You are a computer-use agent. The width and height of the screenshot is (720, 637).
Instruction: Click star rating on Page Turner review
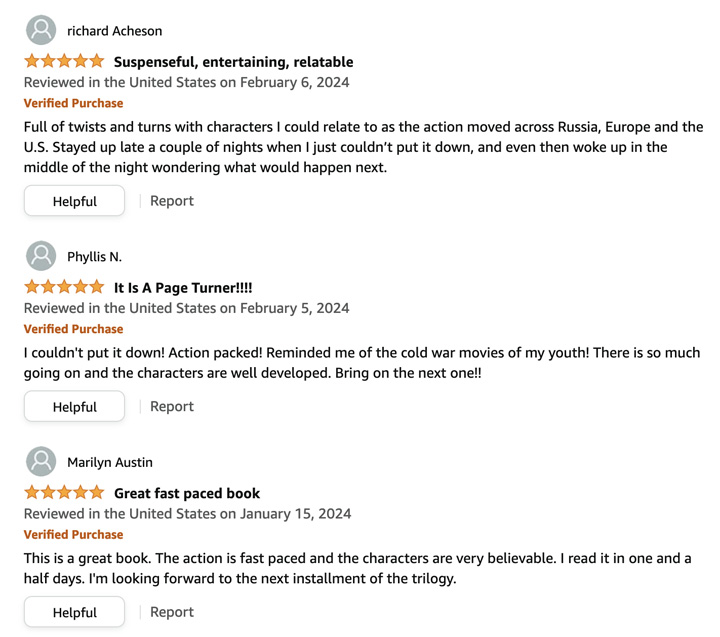click(x=64, y=287)
